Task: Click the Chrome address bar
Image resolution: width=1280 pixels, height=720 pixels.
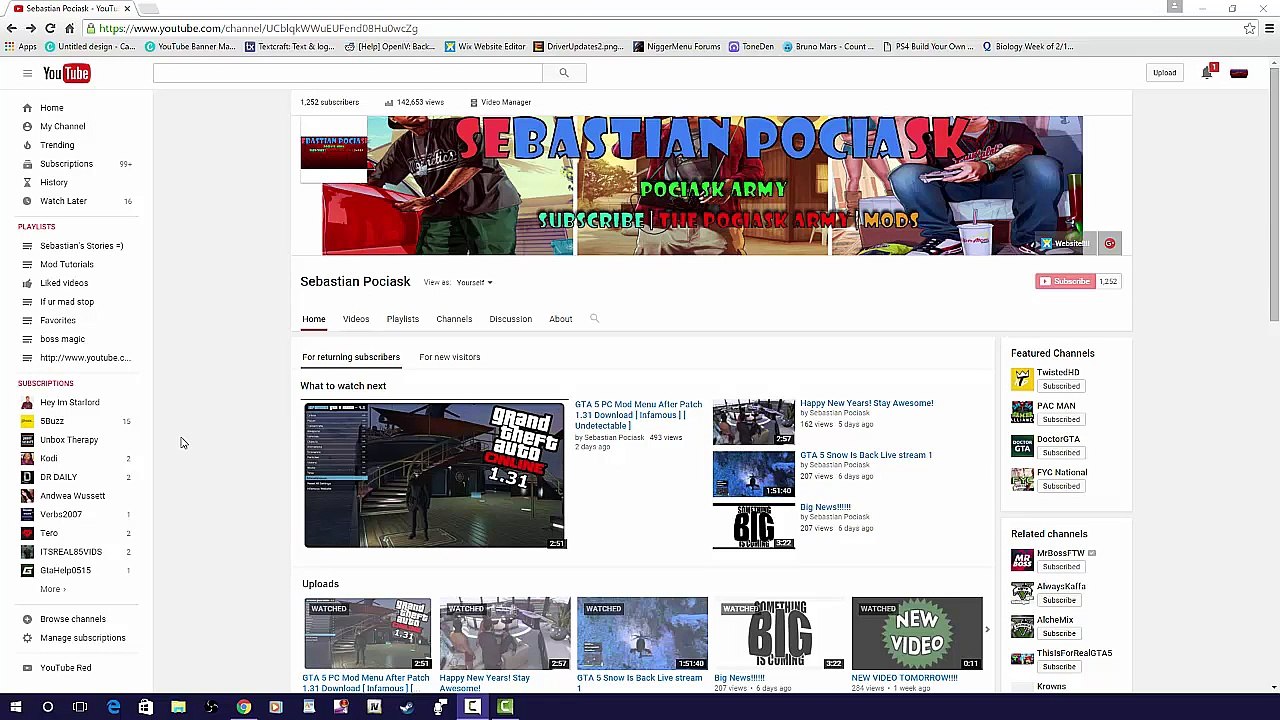Action: [660, 28]
